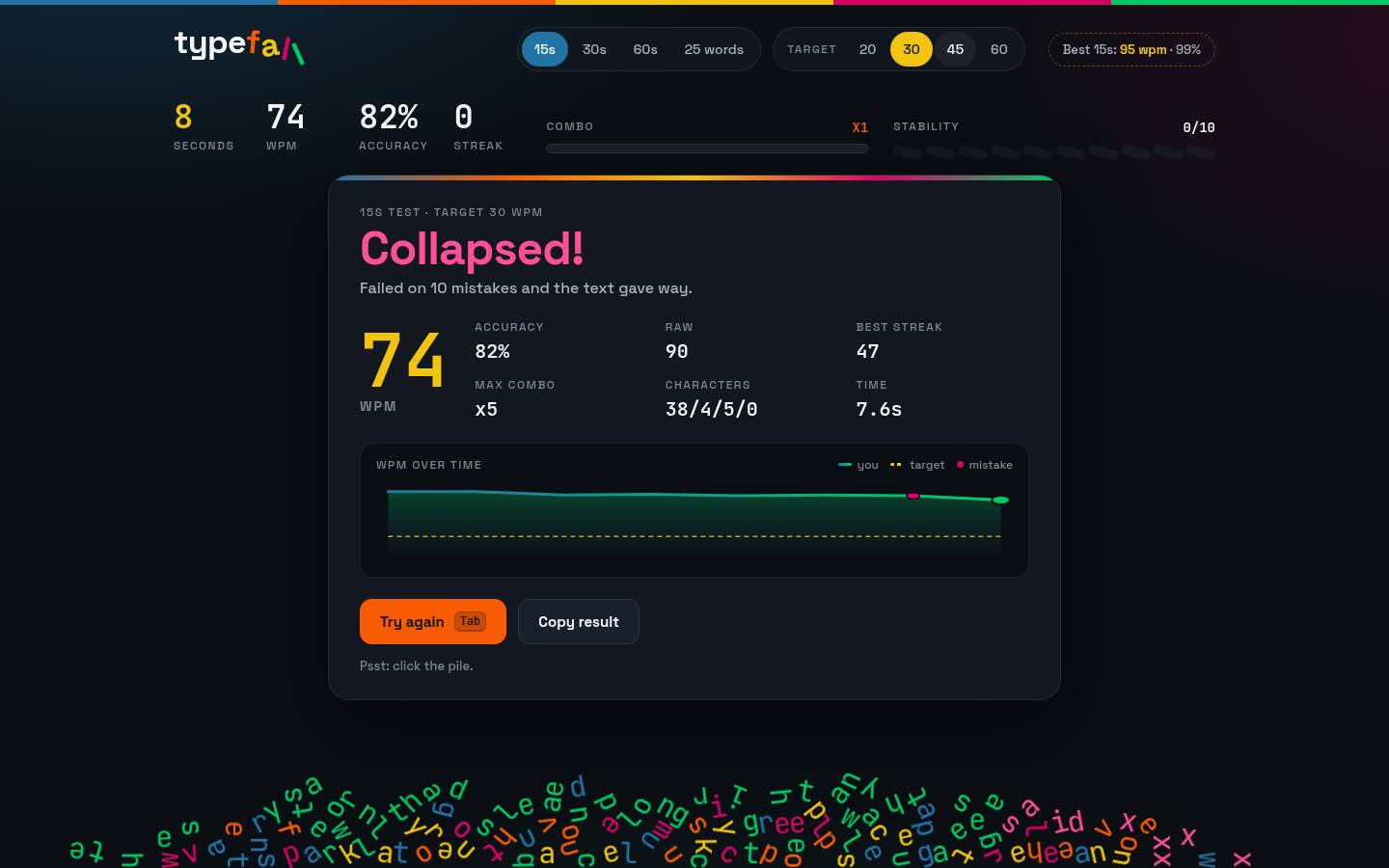Click the "target" legend entry

[x=917, y=465]
